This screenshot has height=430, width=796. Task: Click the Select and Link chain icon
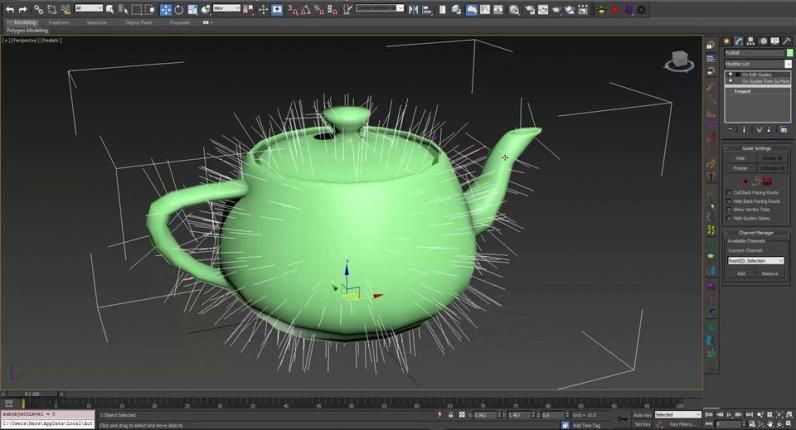pos(38,9)
